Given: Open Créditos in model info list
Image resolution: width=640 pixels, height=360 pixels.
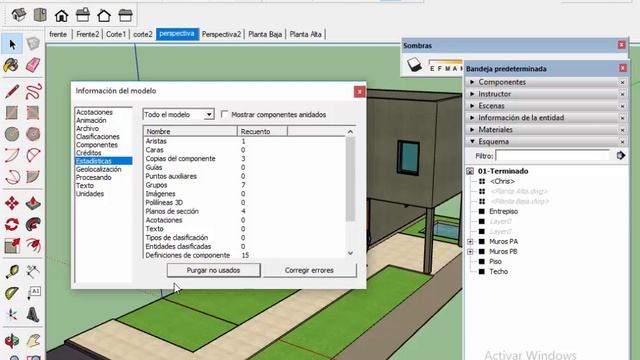Looking at the screenshot, I should point(89,153).
